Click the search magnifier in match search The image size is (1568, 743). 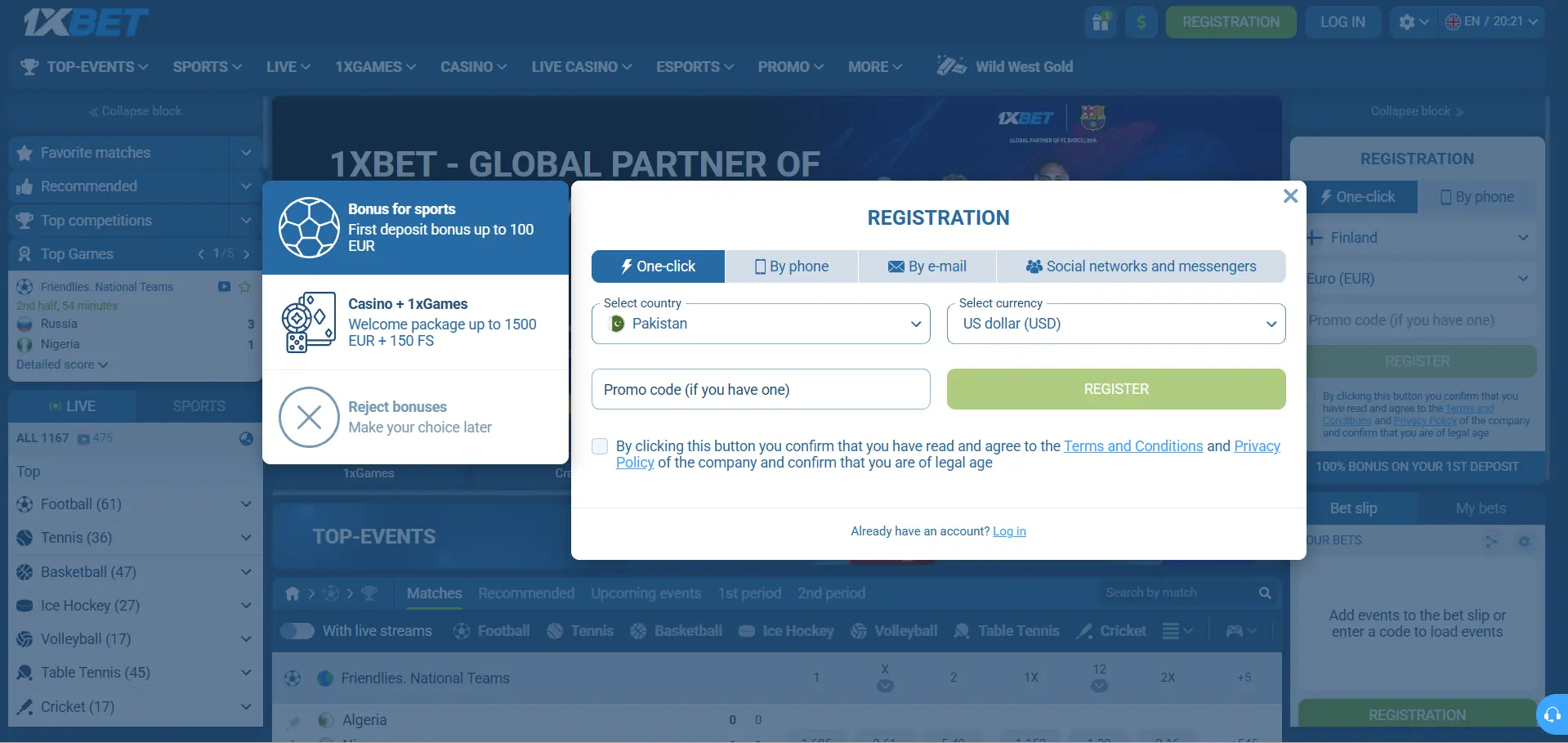1265,593
